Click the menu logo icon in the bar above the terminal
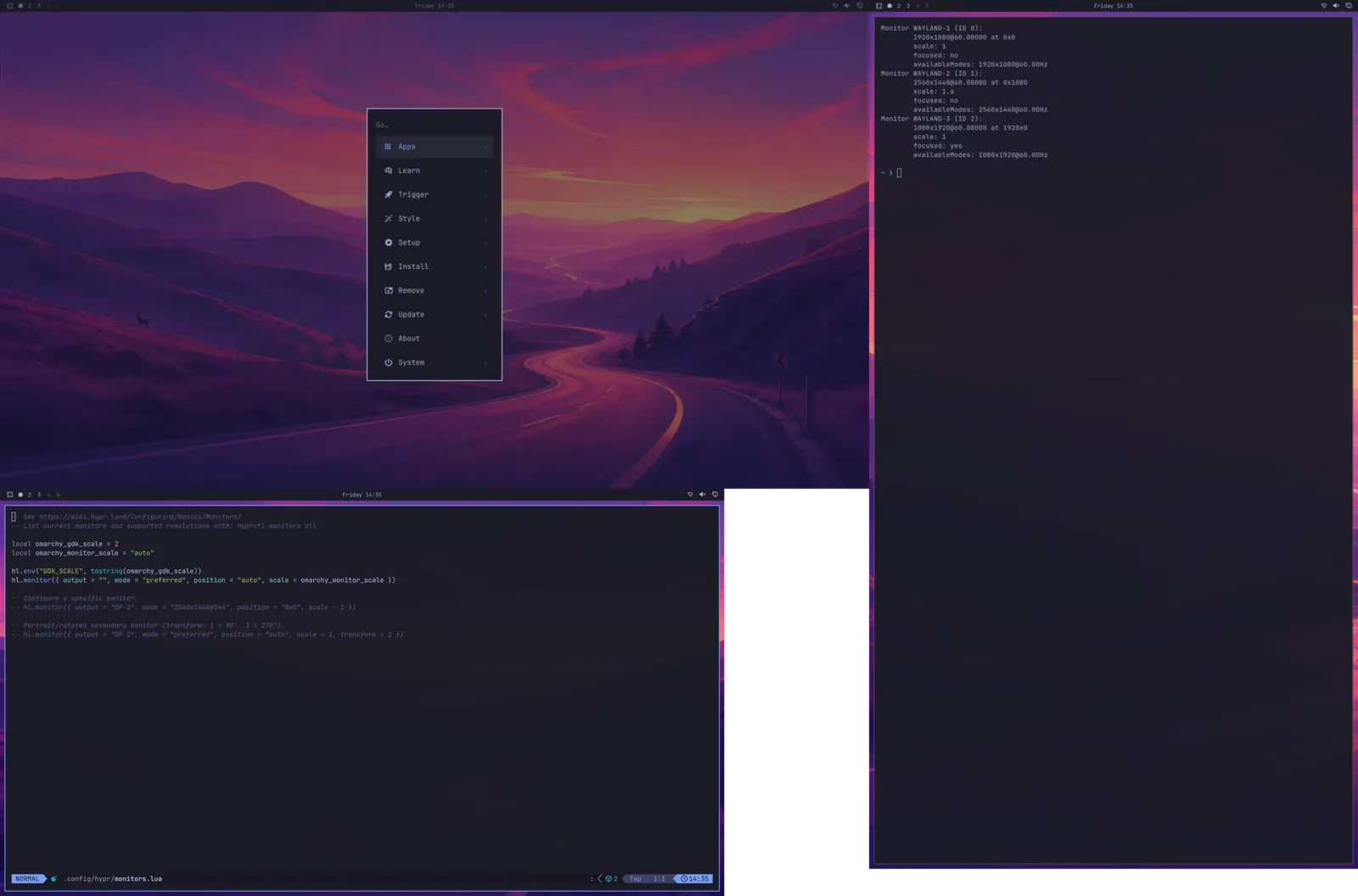The width and height of the screenshot is (1358, 896). click(879, 5)
